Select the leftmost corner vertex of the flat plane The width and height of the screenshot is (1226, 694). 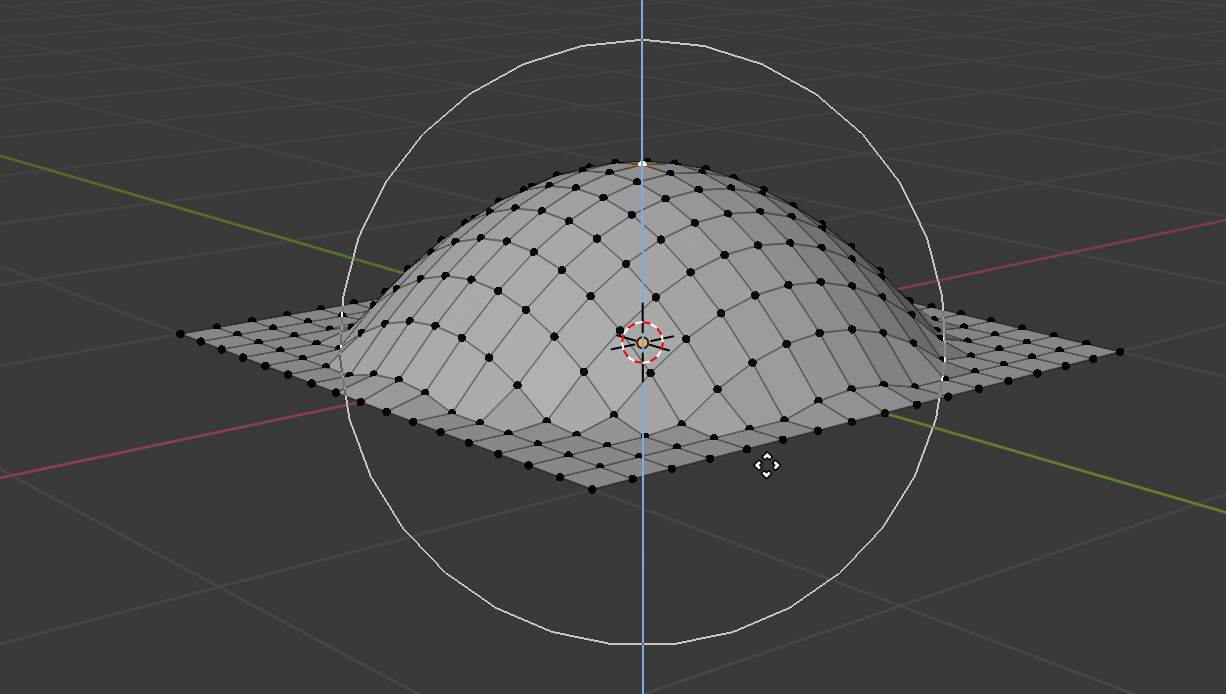pos(178,332)
